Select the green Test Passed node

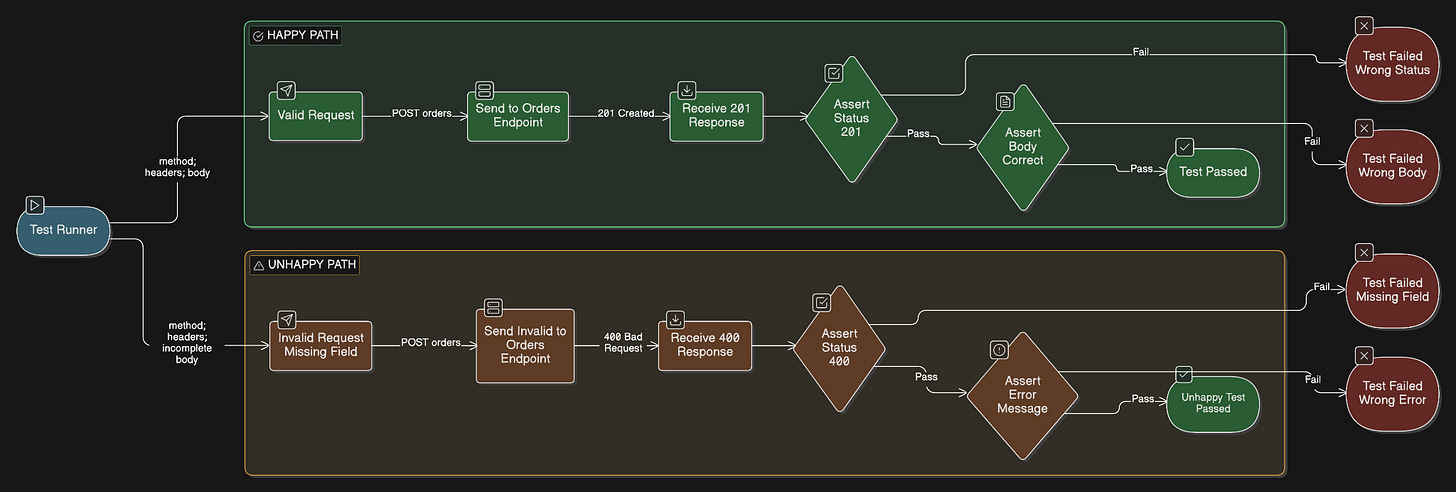pos(1213,171)
